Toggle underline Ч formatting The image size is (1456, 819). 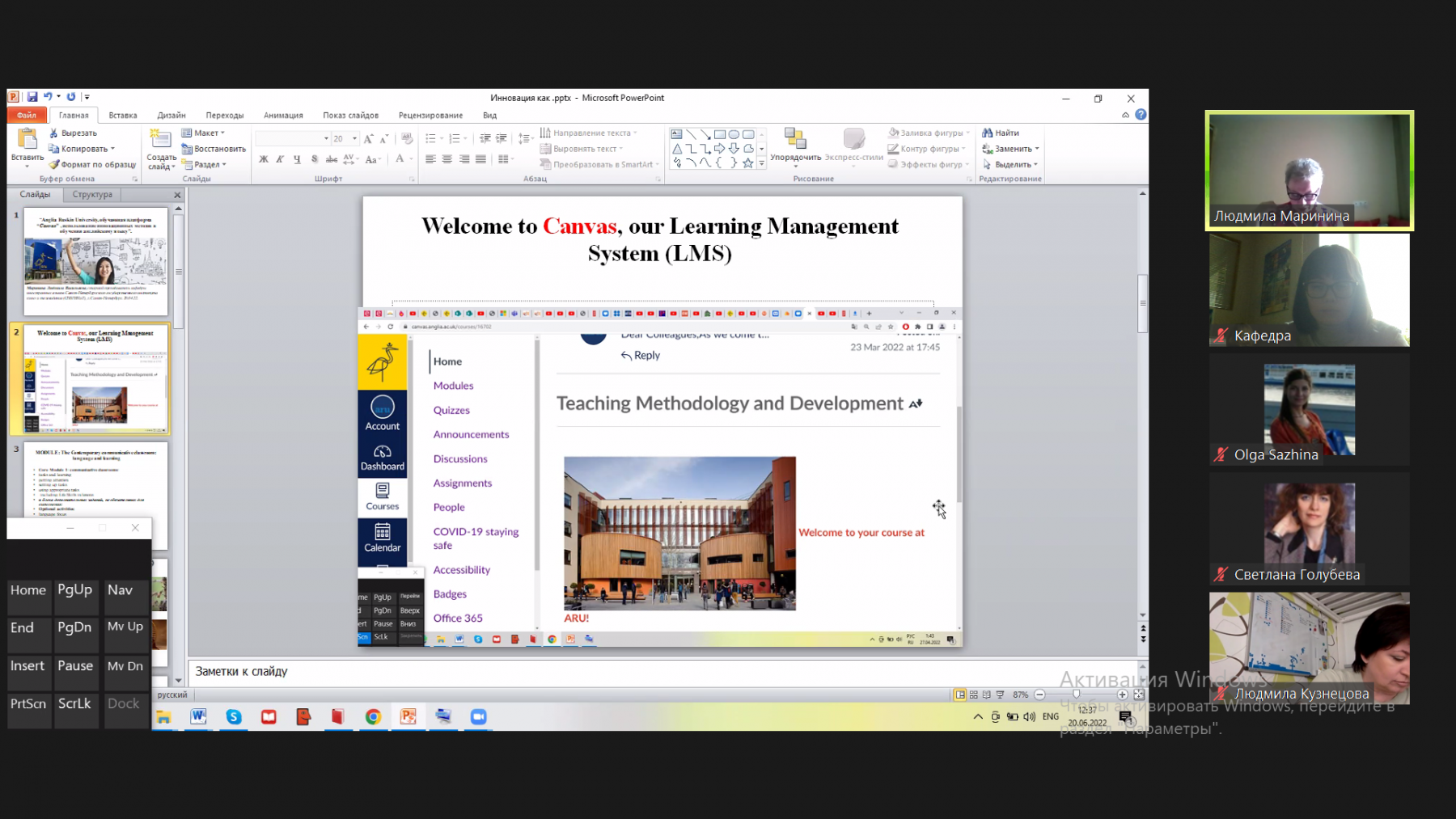tap(297, 159)
